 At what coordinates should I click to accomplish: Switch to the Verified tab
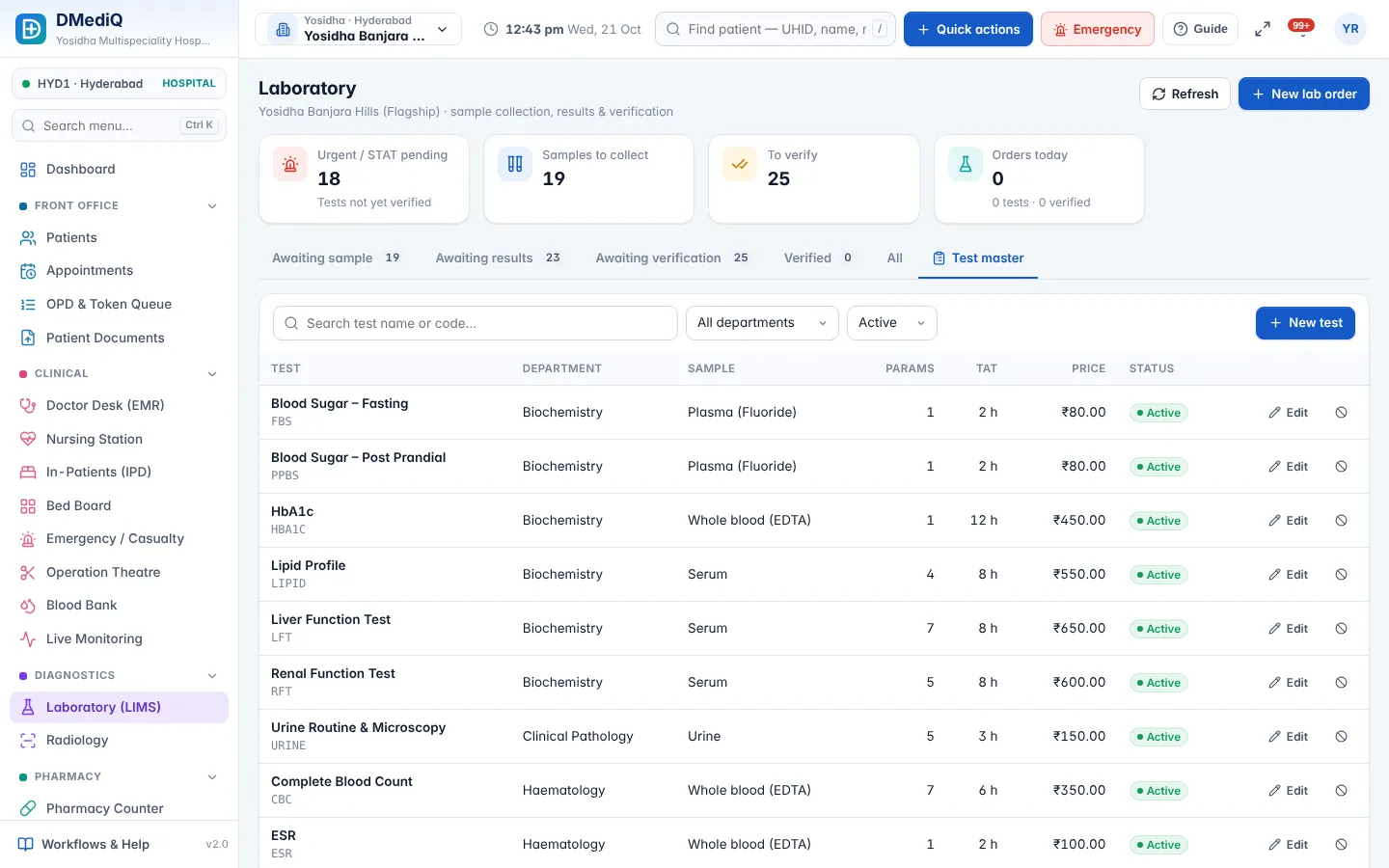[819, 258]
